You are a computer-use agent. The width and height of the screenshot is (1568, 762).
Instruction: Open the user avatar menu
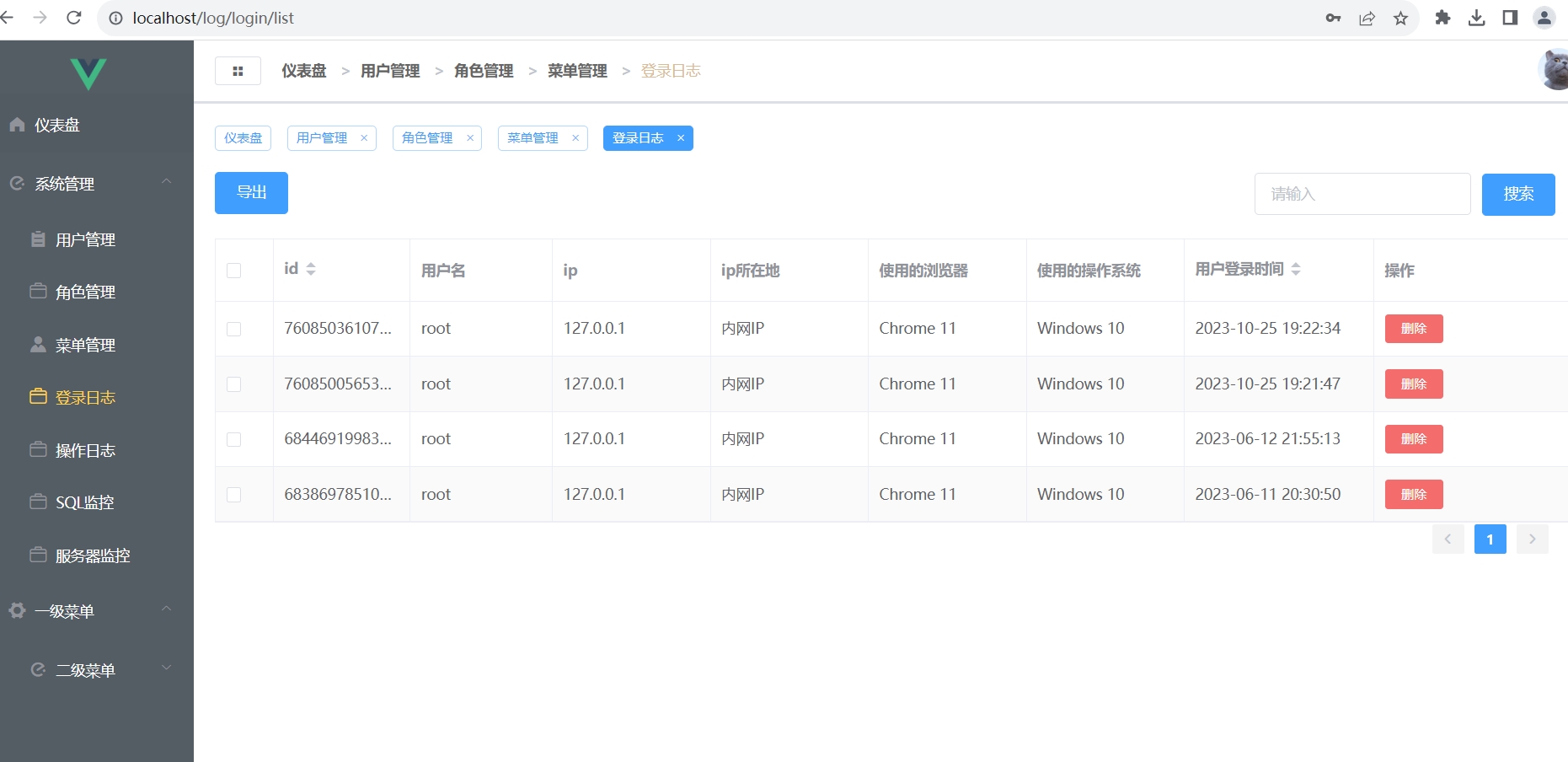1553,69
